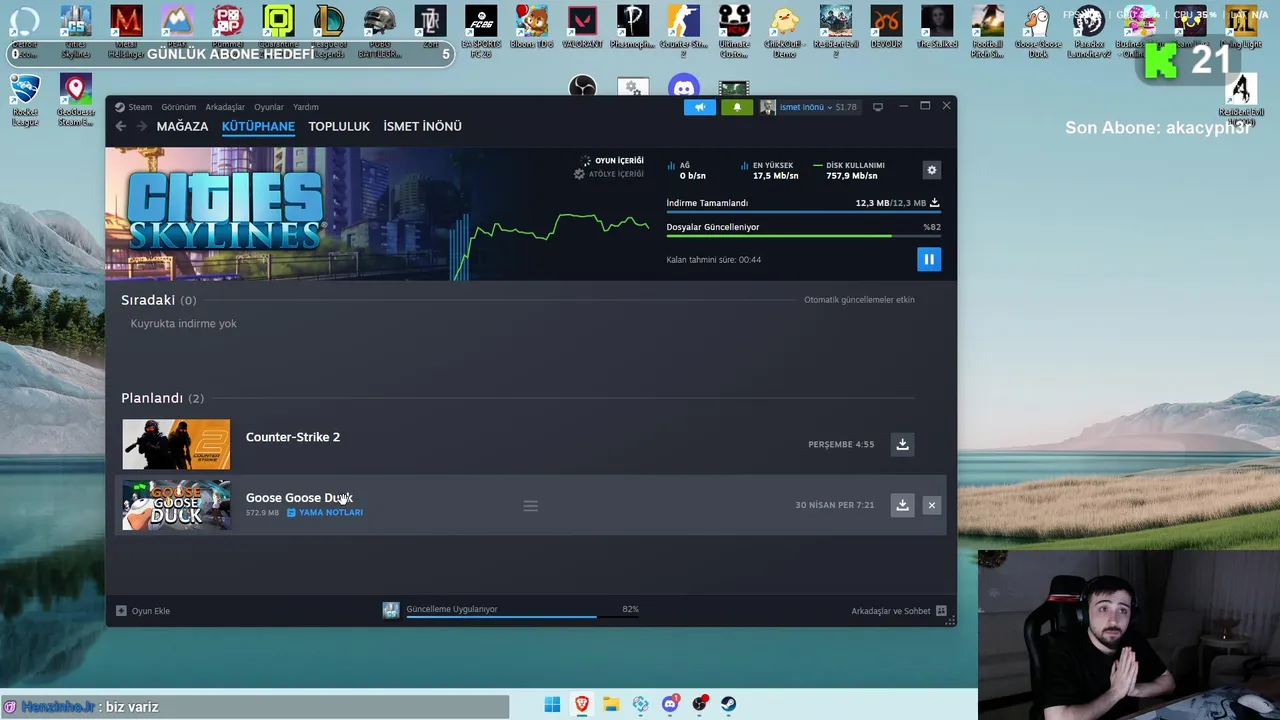Open the Yardım menu

tap(306, 107)
